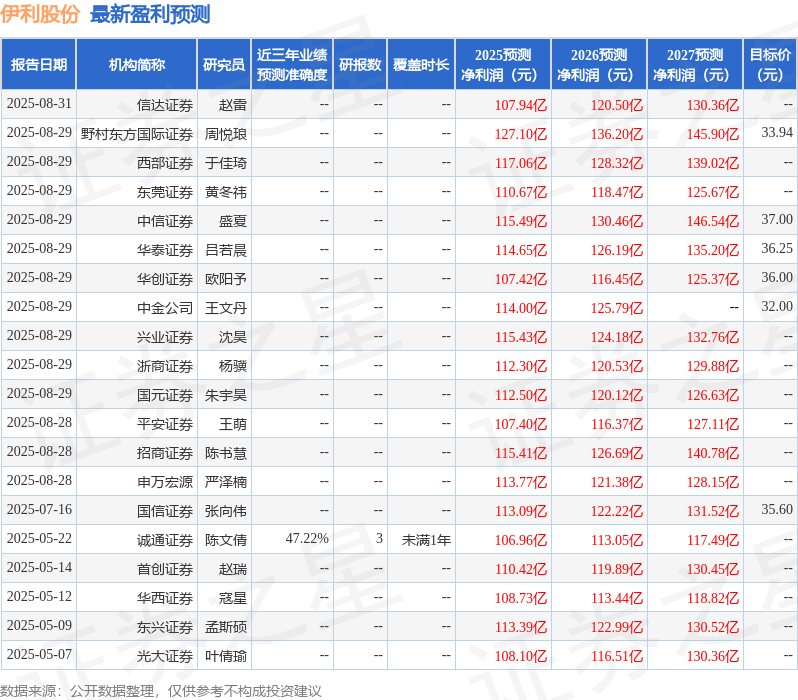The image size is (798, 700).
Task: Click analyst name 王文丹
Action: pos(226,309)
